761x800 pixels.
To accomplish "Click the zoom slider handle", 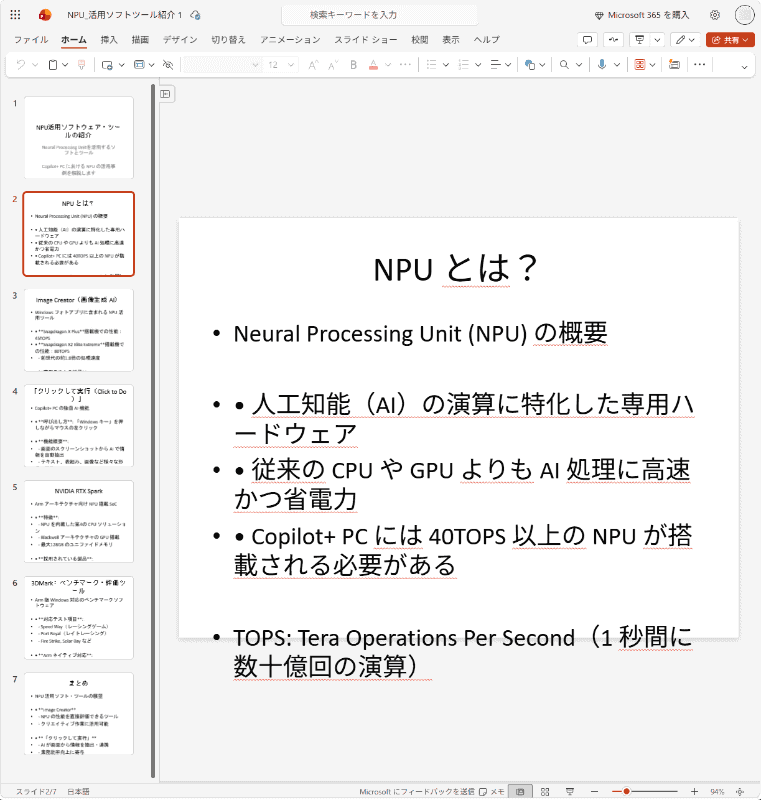I will pos(626,791).
